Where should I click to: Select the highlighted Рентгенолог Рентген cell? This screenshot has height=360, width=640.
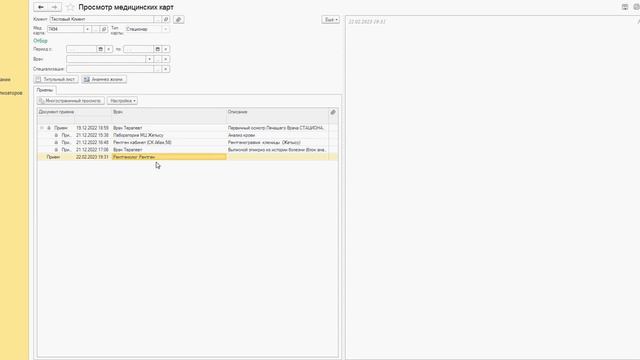coord(169,157)
